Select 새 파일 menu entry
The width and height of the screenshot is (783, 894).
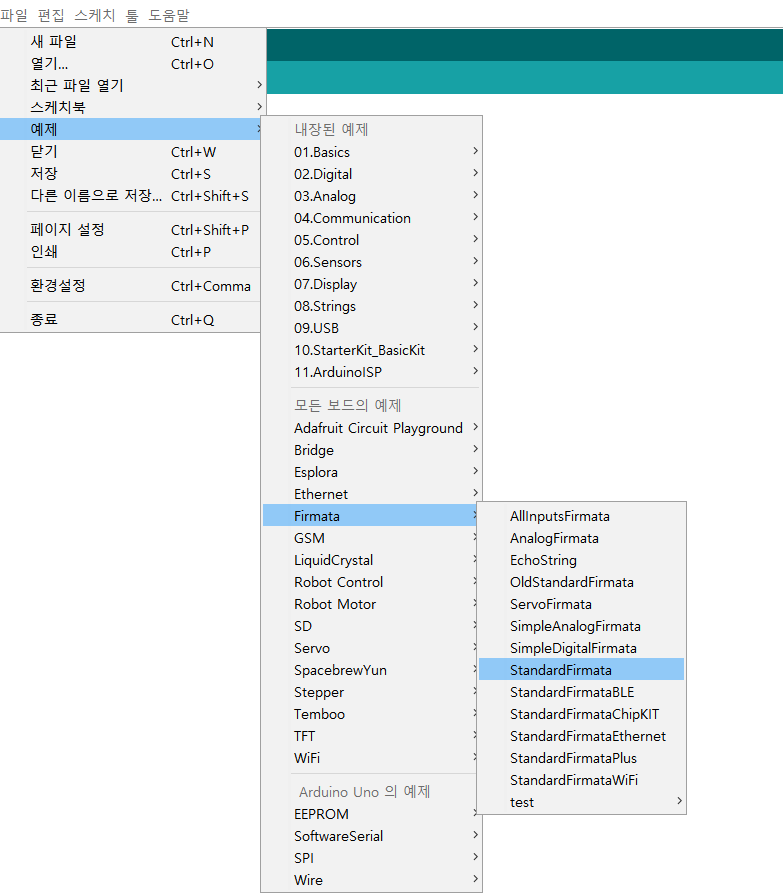132,41
